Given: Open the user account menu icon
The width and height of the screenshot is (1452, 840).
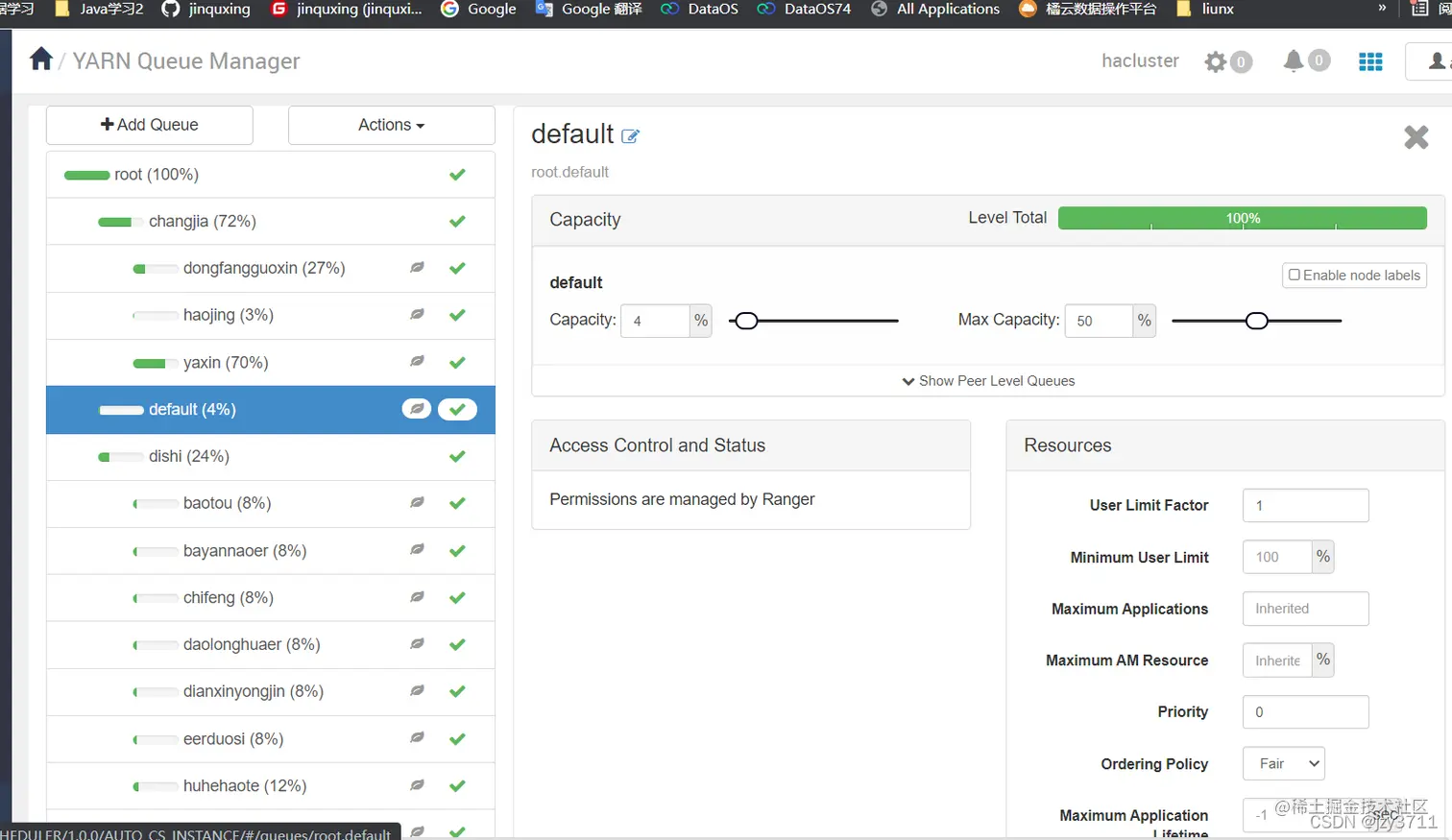Looking at the screenshot, I should point(1437,60).
